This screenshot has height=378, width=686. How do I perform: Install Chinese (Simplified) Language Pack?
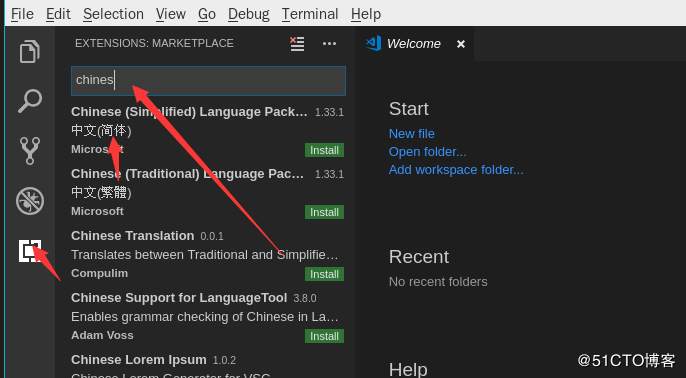[324, 150]
